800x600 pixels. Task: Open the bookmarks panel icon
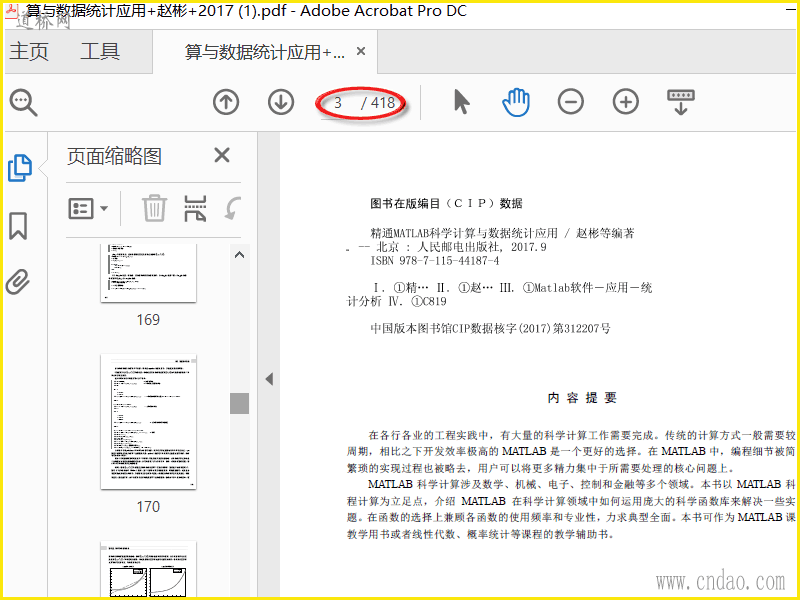pyautogui.click(x=18, y=226)
